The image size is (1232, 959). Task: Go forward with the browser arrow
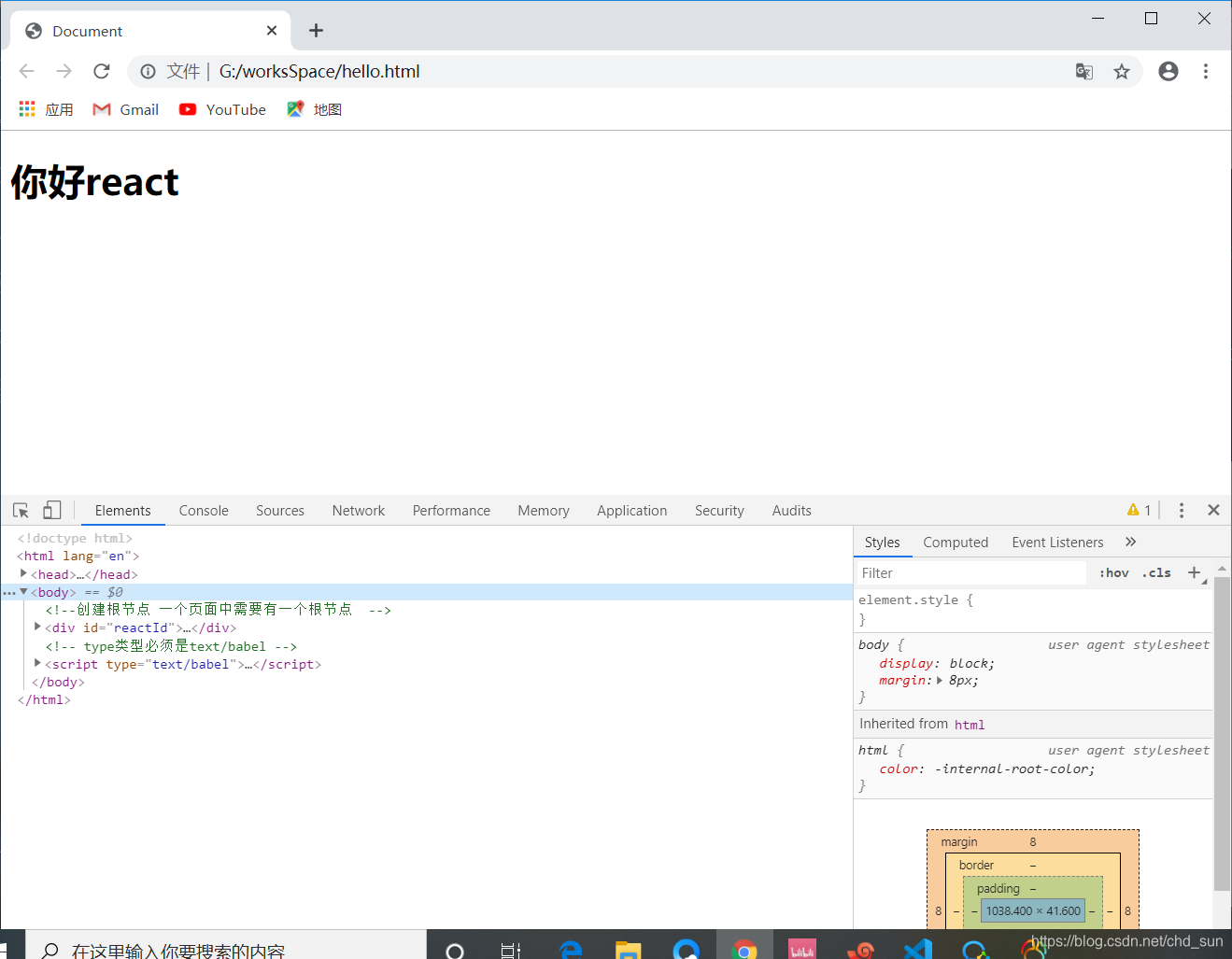64,71
